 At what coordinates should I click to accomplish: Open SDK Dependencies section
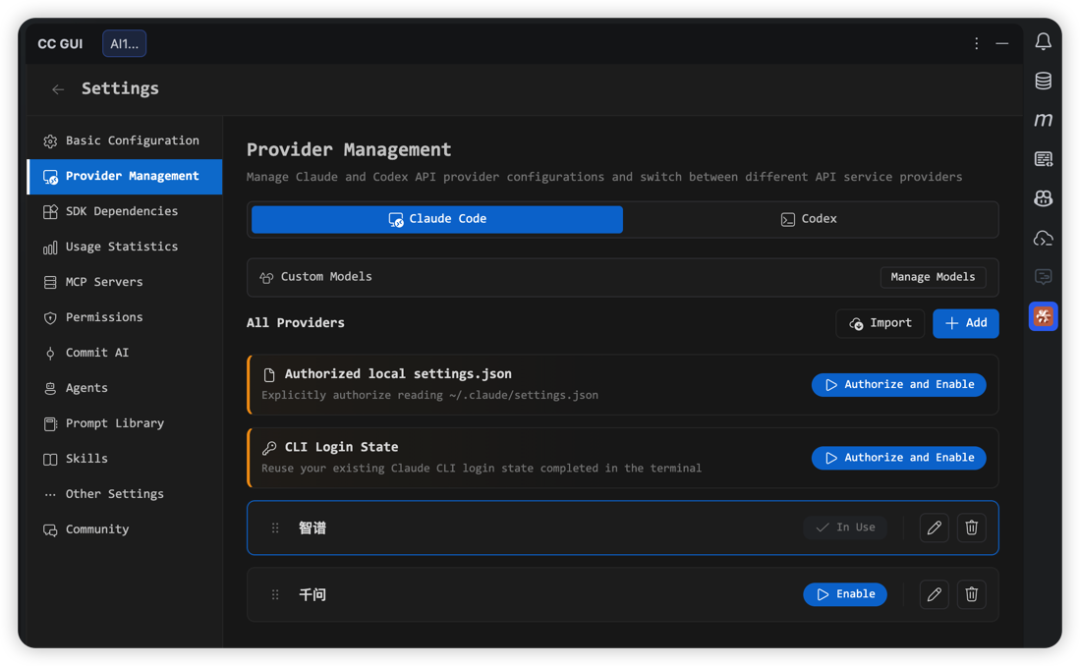[125, 211]
